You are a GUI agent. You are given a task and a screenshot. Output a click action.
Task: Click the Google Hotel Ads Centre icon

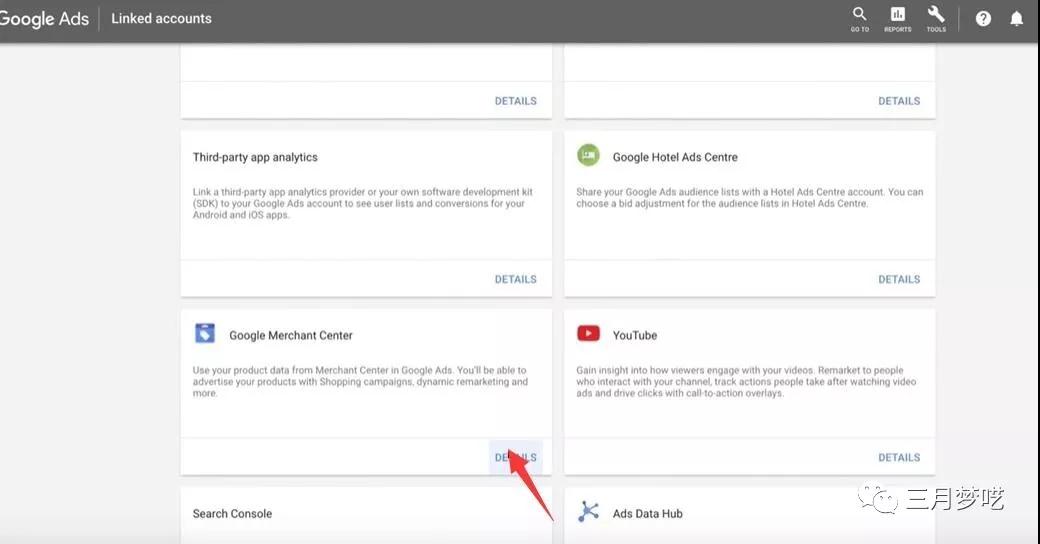[588, 155]
